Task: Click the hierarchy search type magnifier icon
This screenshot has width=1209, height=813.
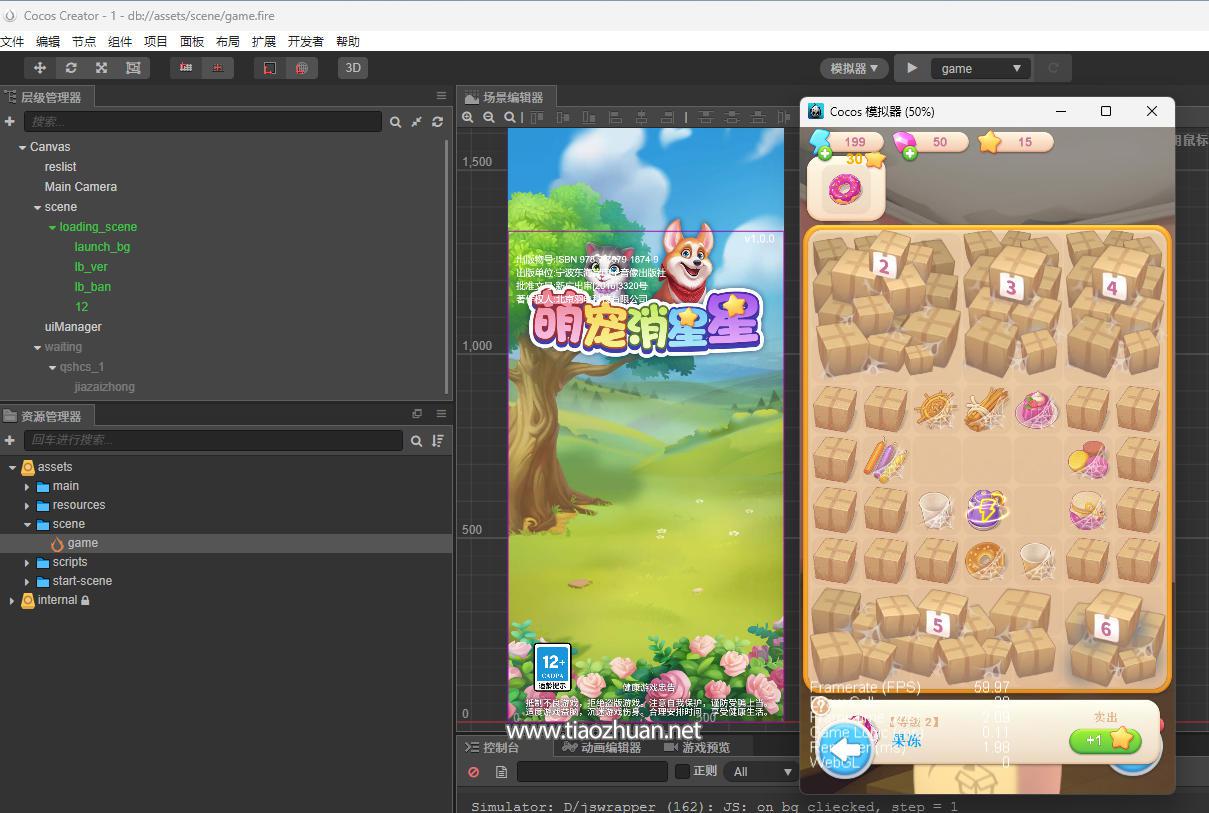Action: [x=396, y=122]
